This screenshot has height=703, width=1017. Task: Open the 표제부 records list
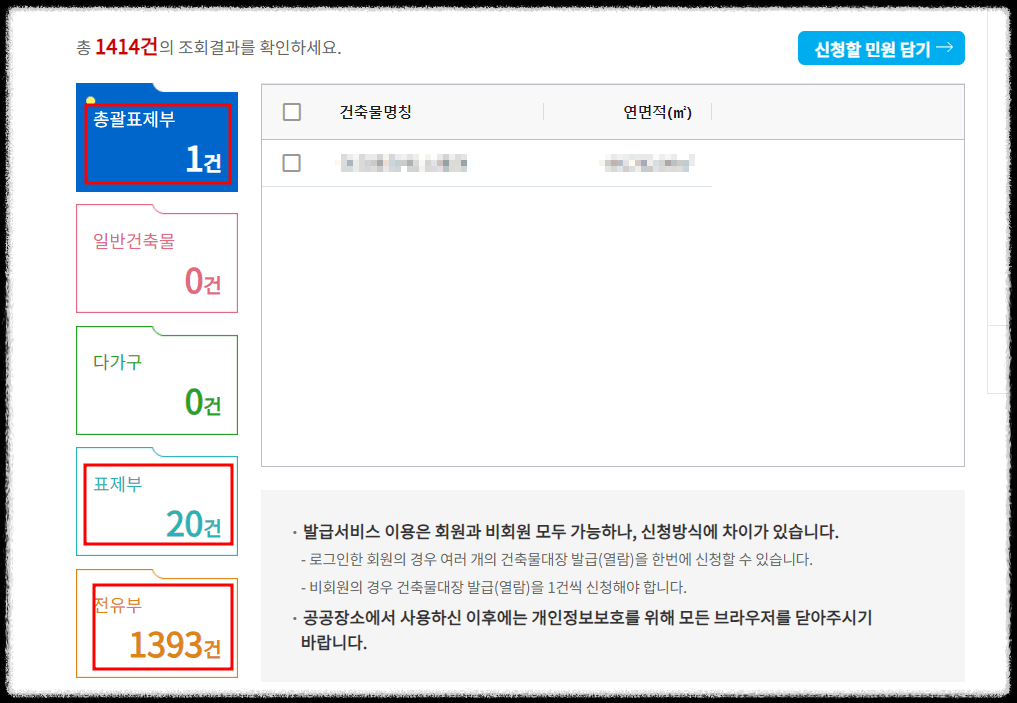tap(156, 503)
